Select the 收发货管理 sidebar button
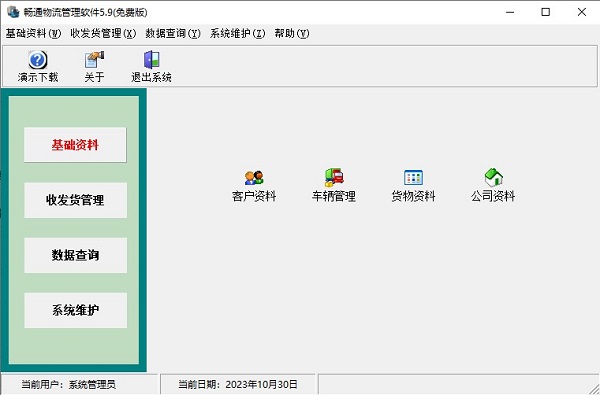Image resolution: width=600 pixels, height=395 pixels. point(75,200)
